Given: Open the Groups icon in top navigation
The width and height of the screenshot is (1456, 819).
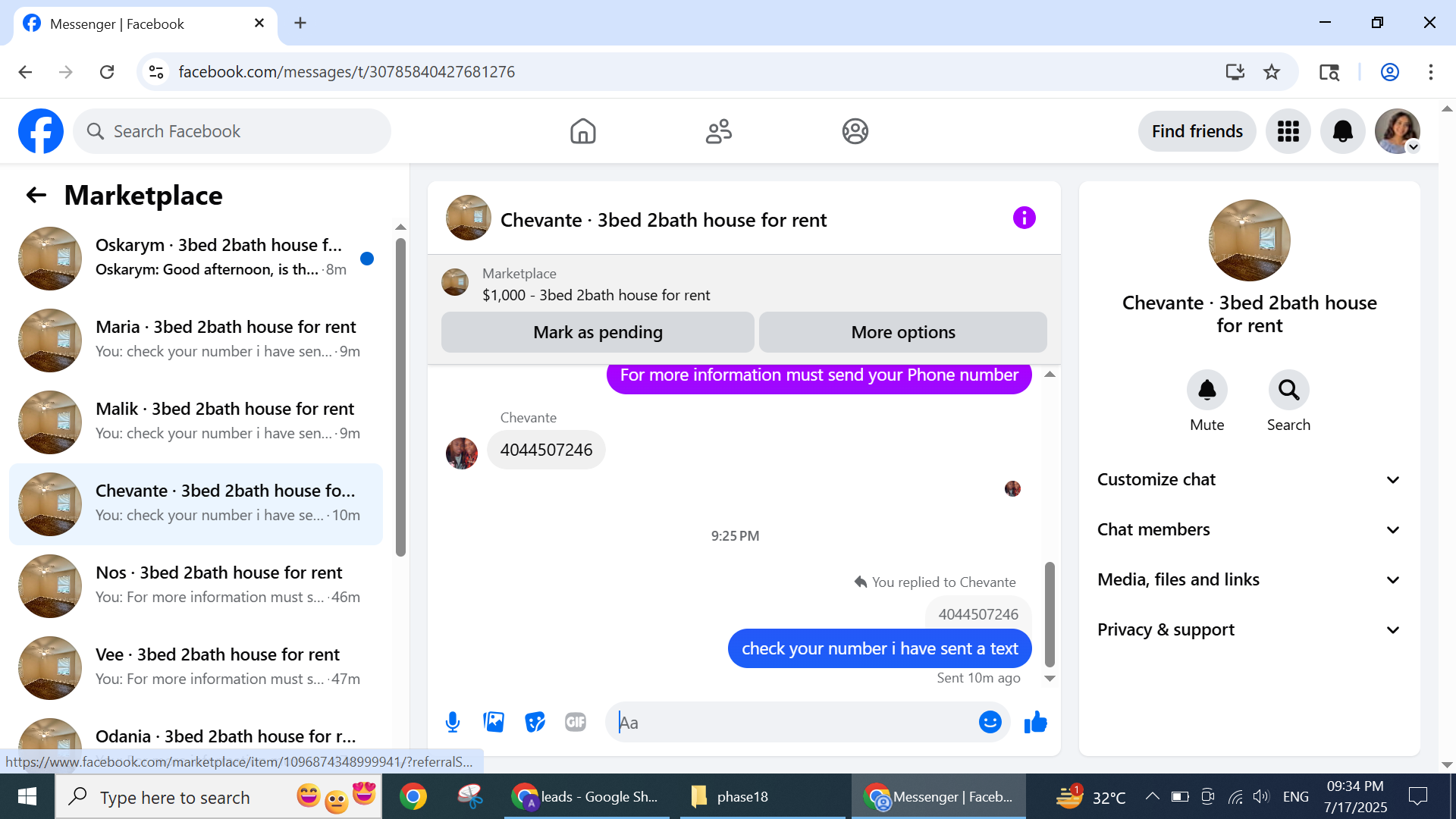Looking at the screenshot, I should (x=855, y=131).
